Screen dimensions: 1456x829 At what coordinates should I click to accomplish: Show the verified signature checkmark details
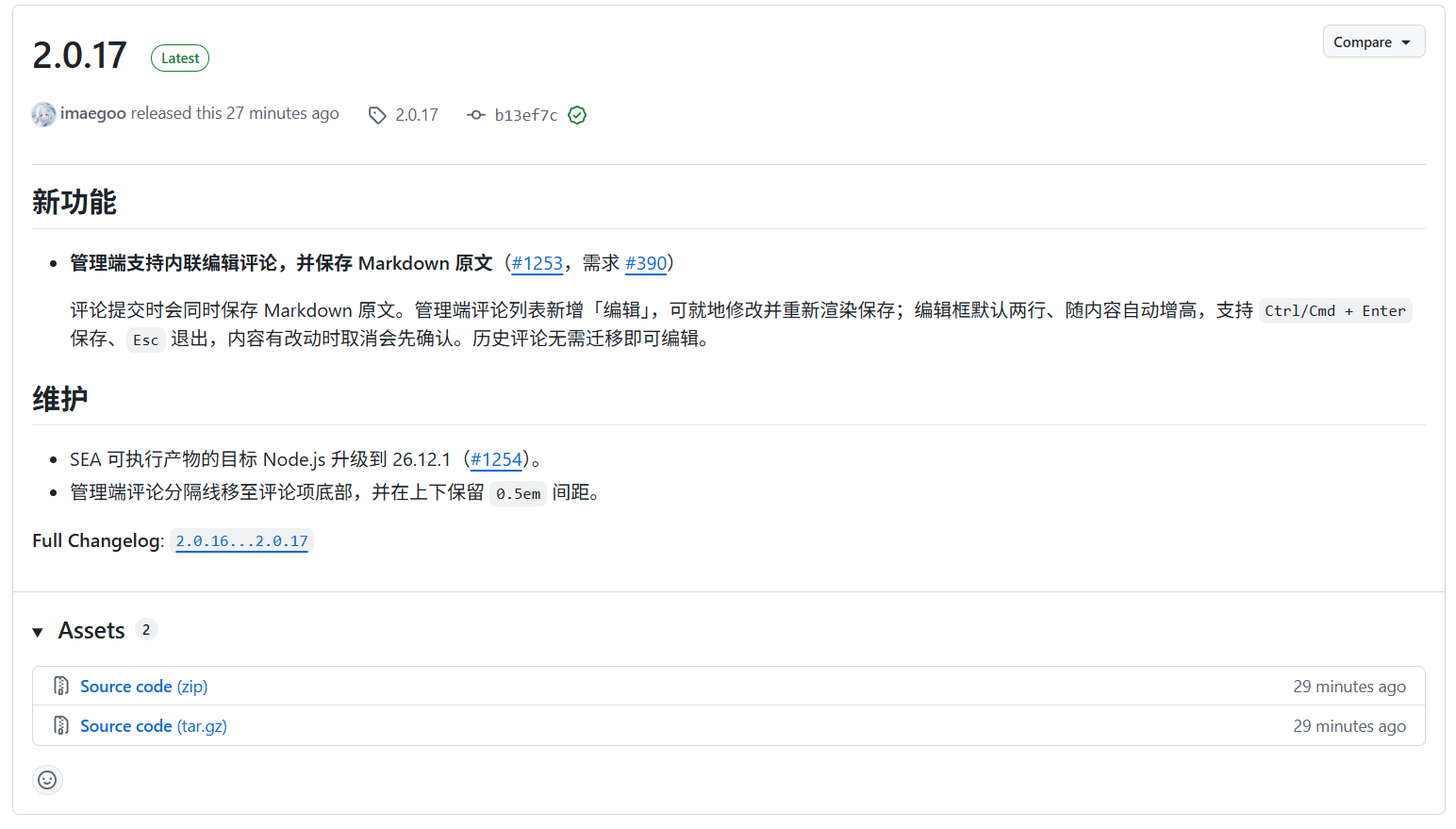click(x=577, y=115)
